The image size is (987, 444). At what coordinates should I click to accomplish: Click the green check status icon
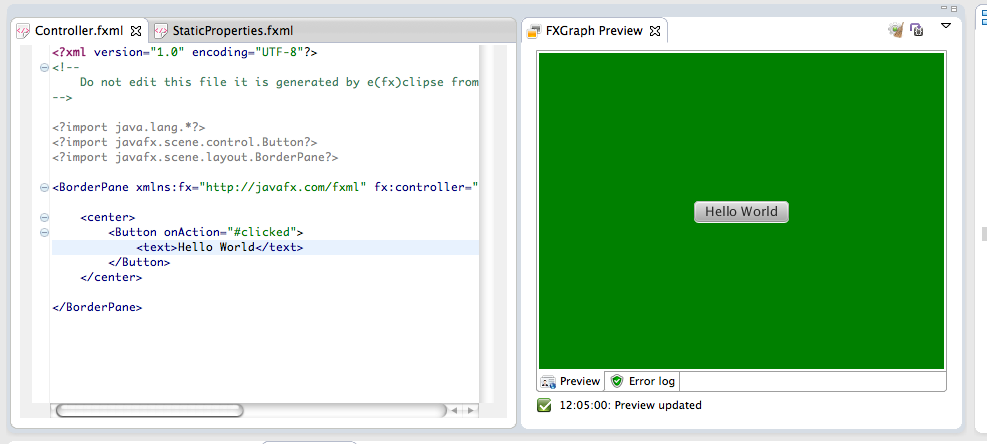[x=545, y=405]
